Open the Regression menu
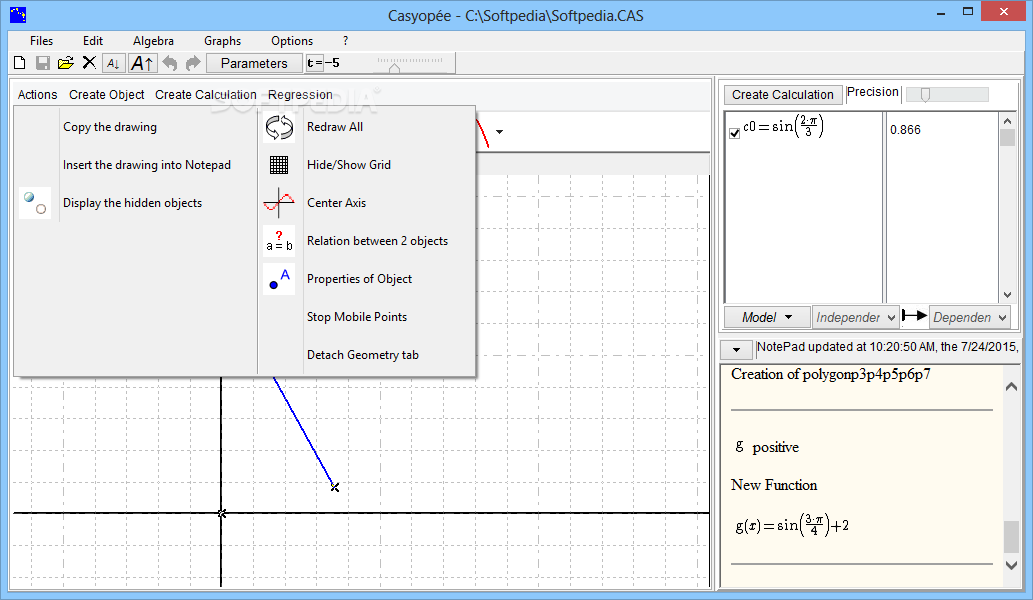1033x600 pixels. coord(300,95)
